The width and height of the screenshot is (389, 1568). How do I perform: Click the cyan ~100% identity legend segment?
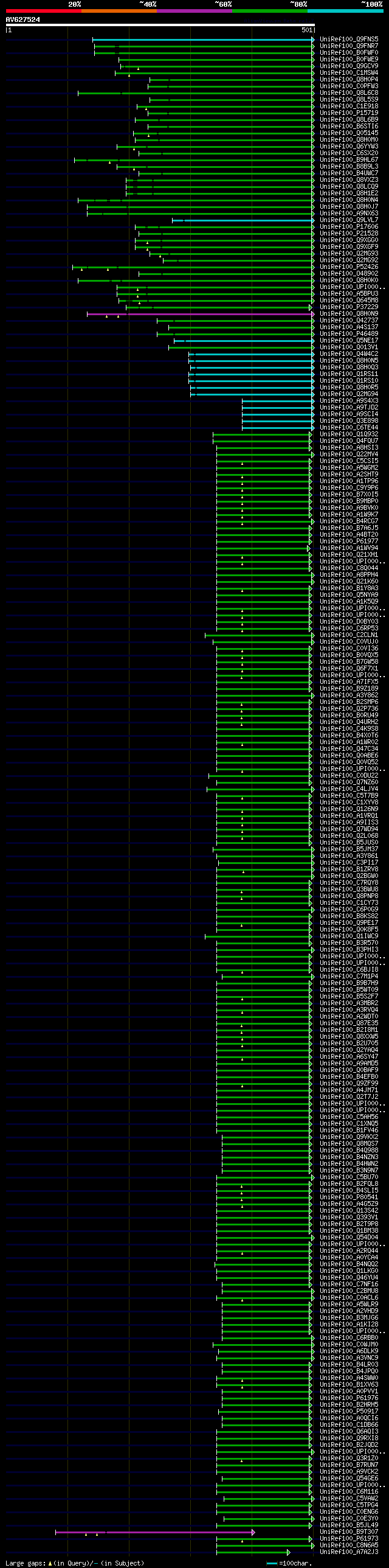[x=345, y=11]
